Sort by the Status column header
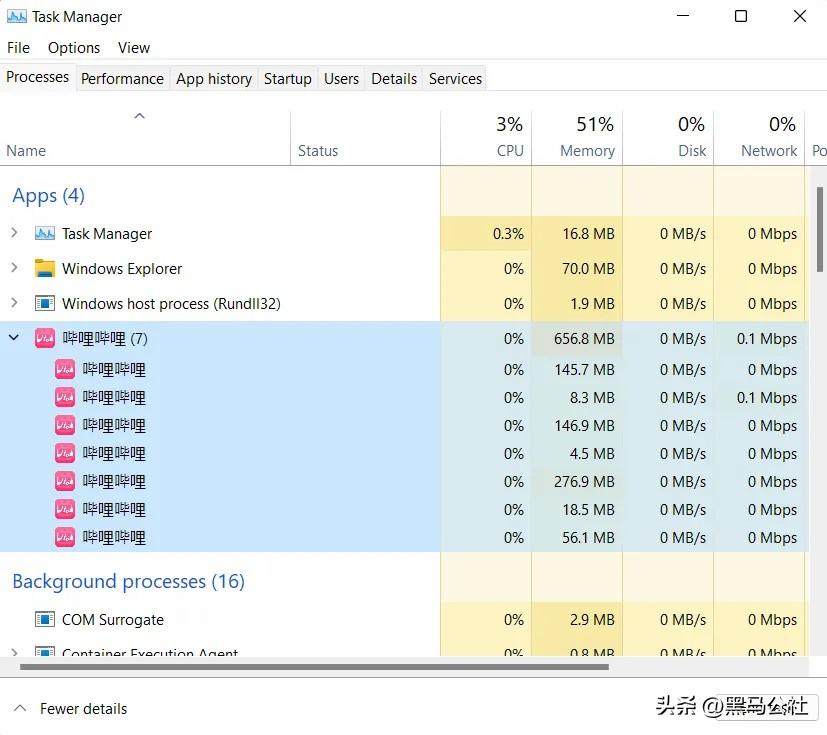This screenshot has height=735, width=827. point(366,138)
